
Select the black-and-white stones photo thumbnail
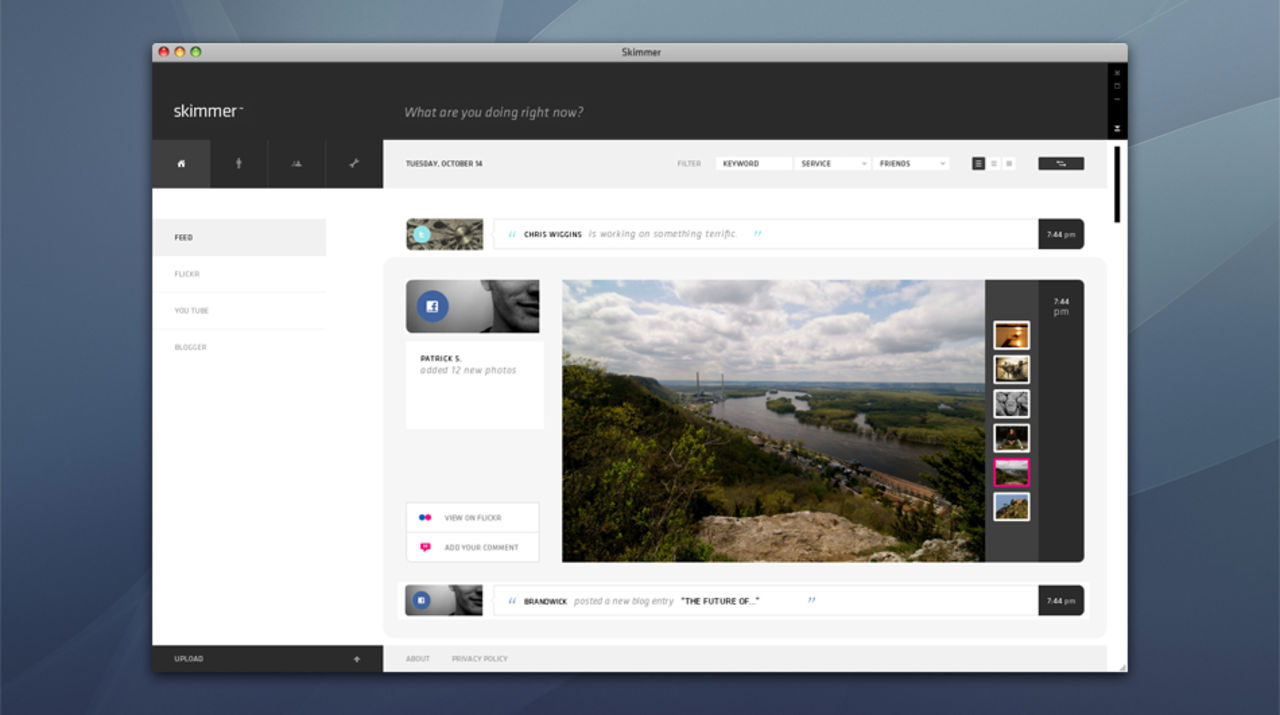[x=1011, y=404]
